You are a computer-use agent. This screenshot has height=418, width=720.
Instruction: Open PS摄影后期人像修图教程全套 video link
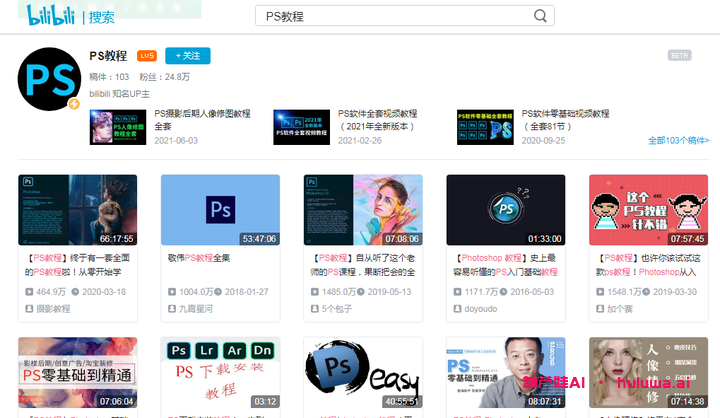click(x=200, y=120)
